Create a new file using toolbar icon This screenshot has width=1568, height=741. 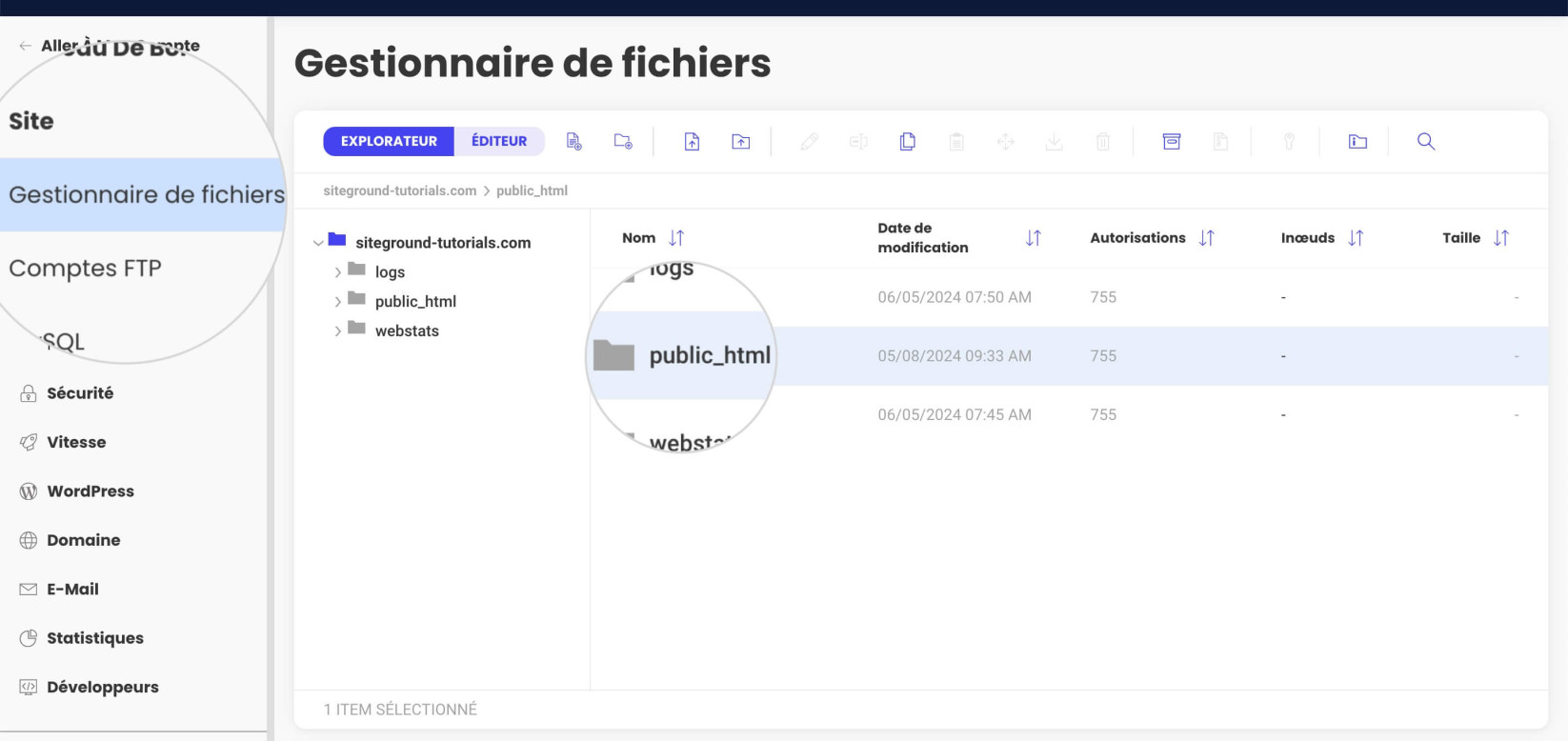(573, 141)
